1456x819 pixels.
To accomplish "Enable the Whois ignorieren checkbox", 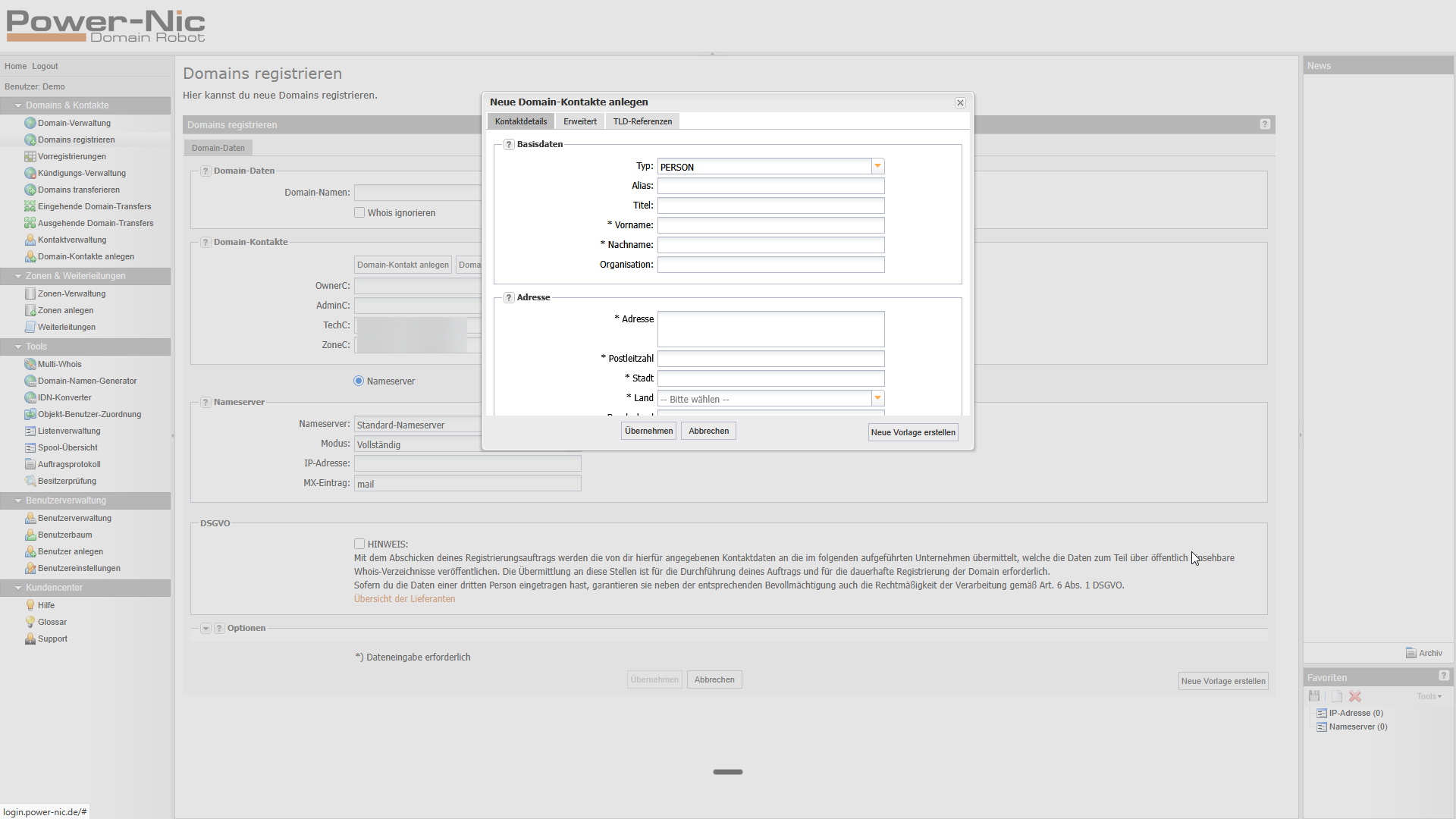I will [359, 213].
